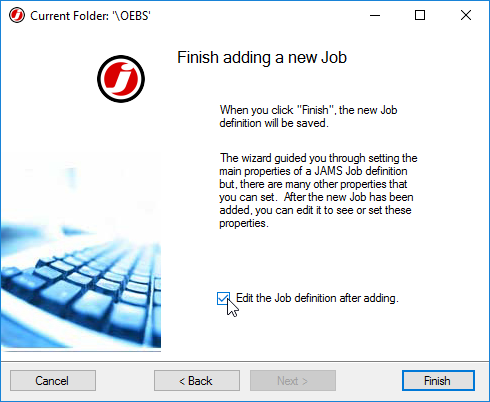The height and width of the screenshot is (402, 490).
Task: Uncheck Edit the Job definition after adding
Action: point(223,298)
